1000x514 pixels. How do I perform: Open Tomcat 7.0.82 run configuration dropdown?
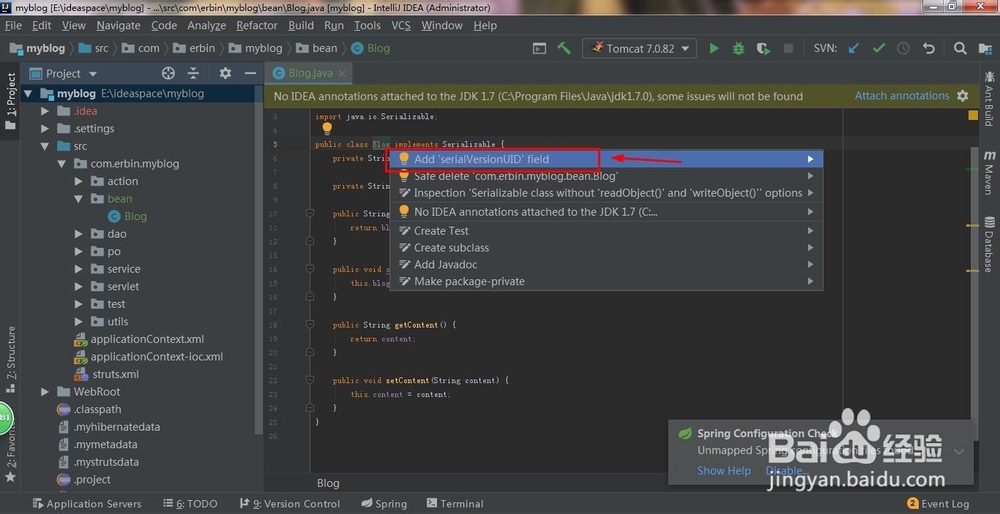click(639, 48)
